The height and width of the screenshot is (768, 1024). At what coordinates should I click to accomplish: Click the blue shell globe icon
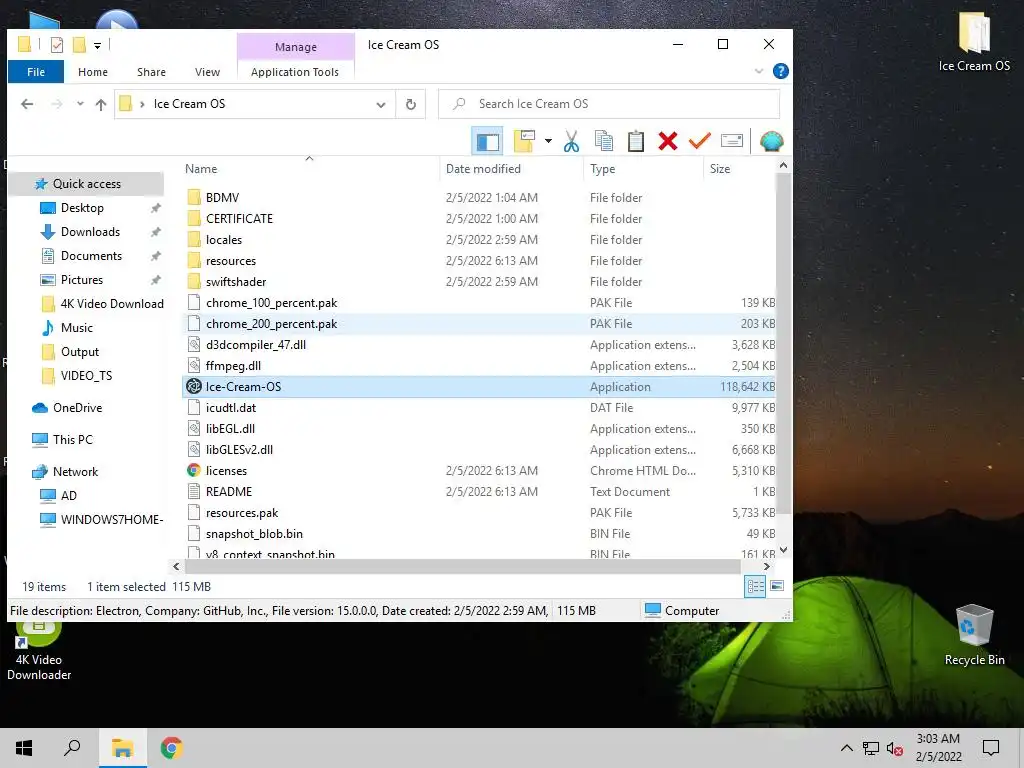pyautogui.click(x=771, y=141)
